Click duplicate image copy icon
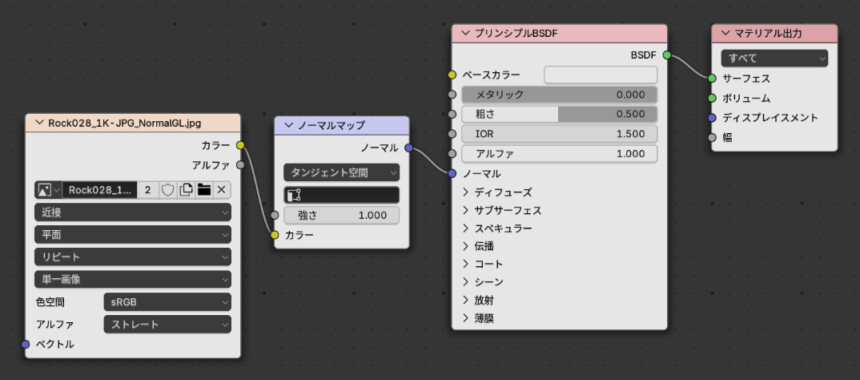Viewport: 860px width, 380px height. point(186,190)
